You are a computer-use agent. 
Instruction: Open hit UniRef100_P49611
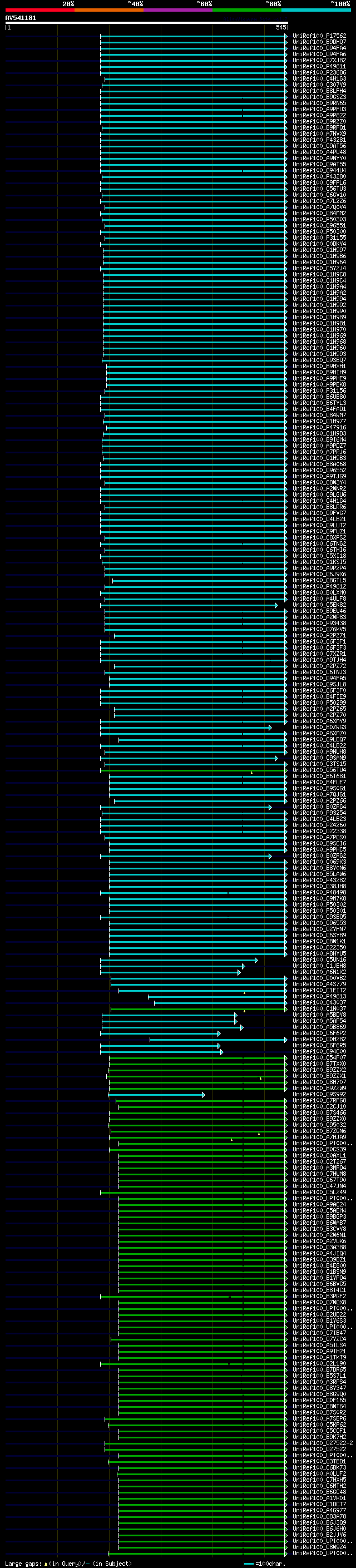319,66
